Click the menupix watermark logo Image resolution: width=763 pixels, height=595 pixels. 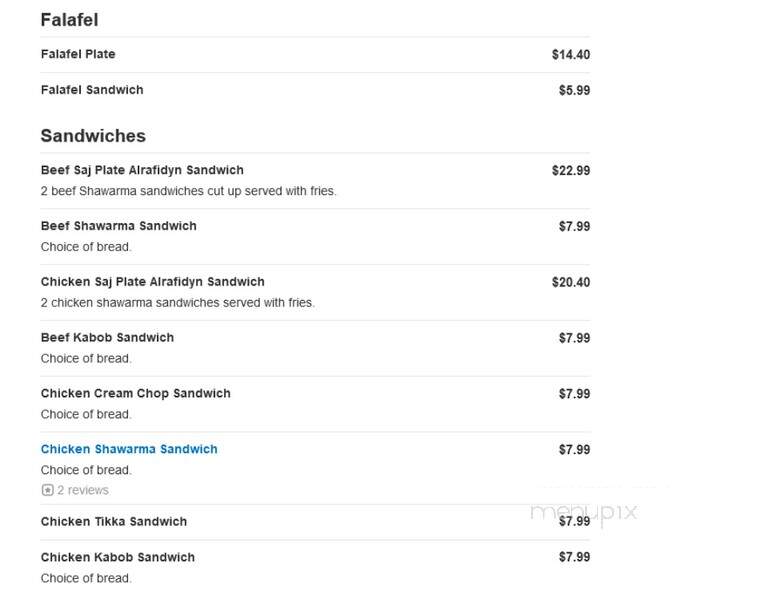(x=583, y=513)
